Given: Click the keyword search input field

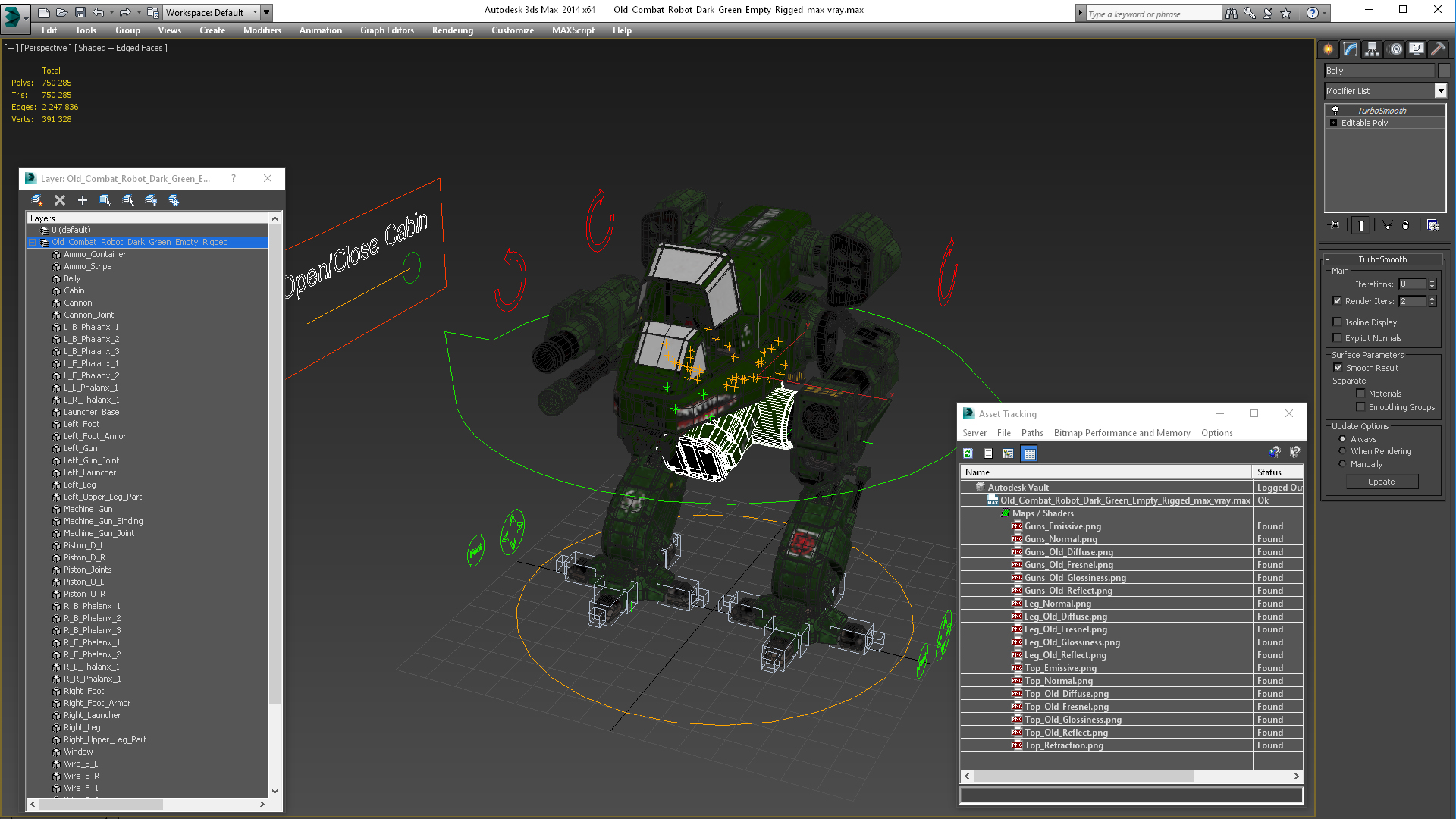Looking at the screenshot, I should [x=1153, y=14].
